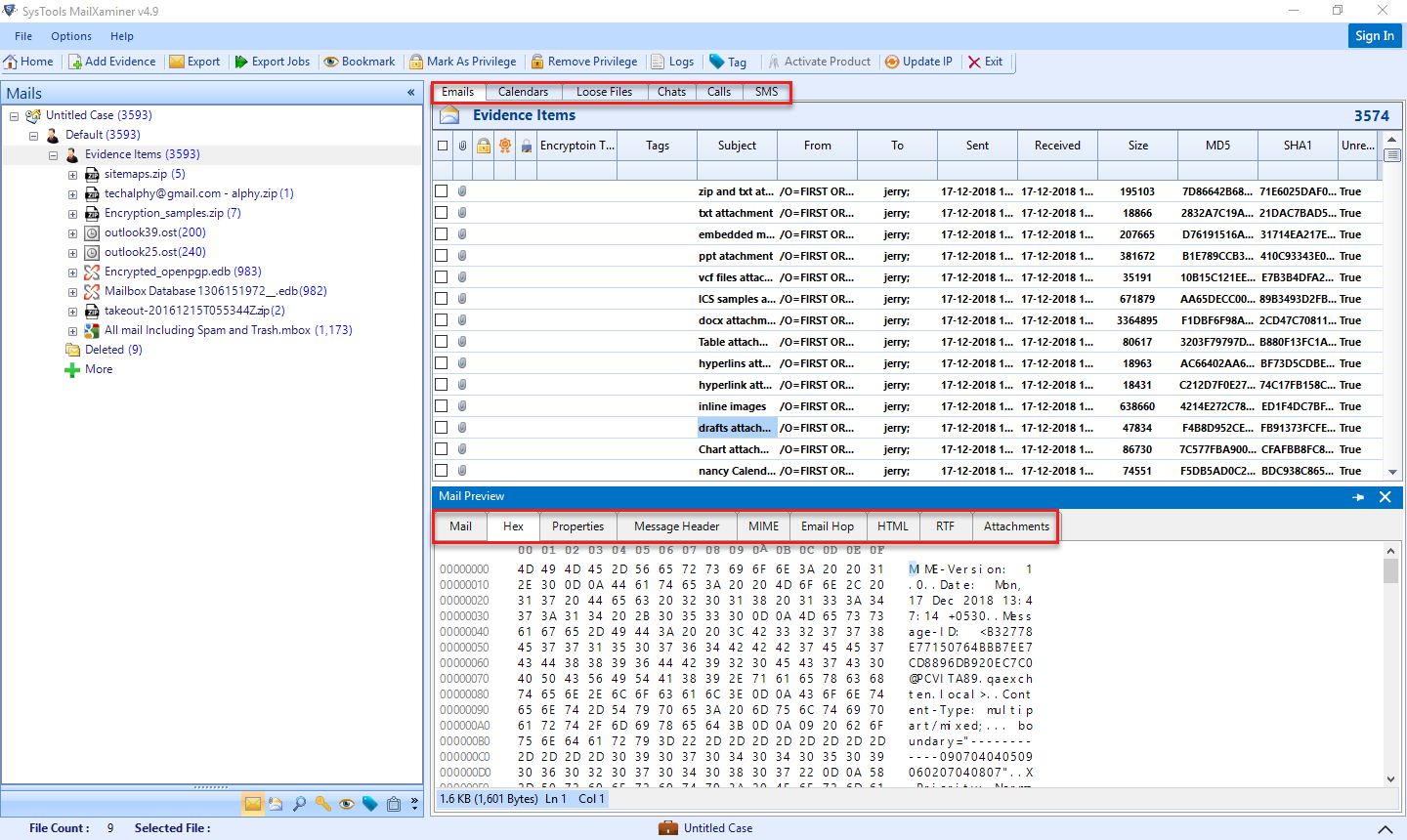1407x840 pixels.
Task: Open the clipboard icon in Mails footer toolbar
Action: point(394,804)
